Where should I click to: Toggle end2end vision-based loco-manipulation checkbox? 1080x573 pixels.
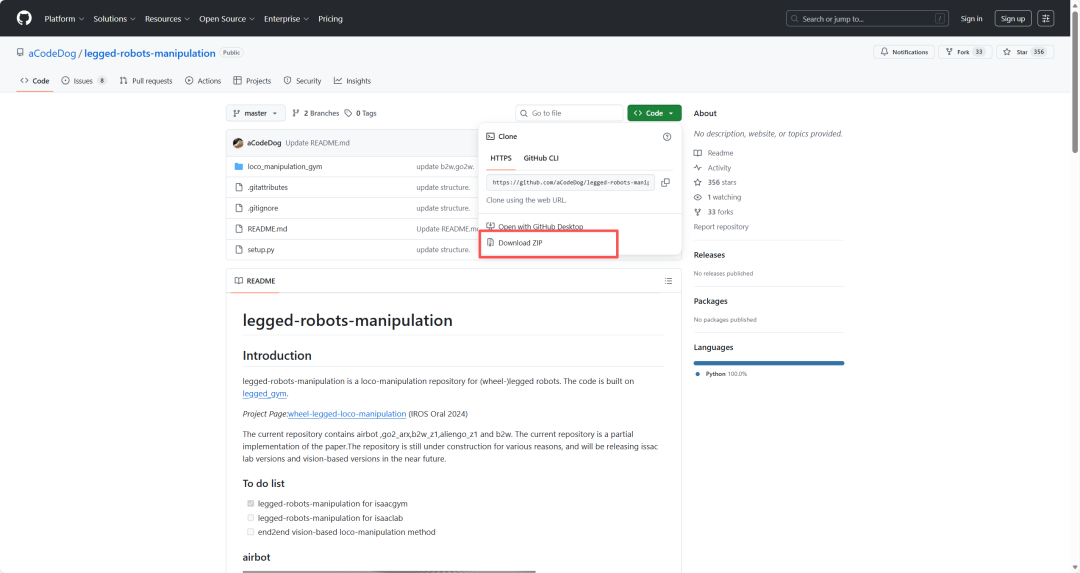[251, 532]
